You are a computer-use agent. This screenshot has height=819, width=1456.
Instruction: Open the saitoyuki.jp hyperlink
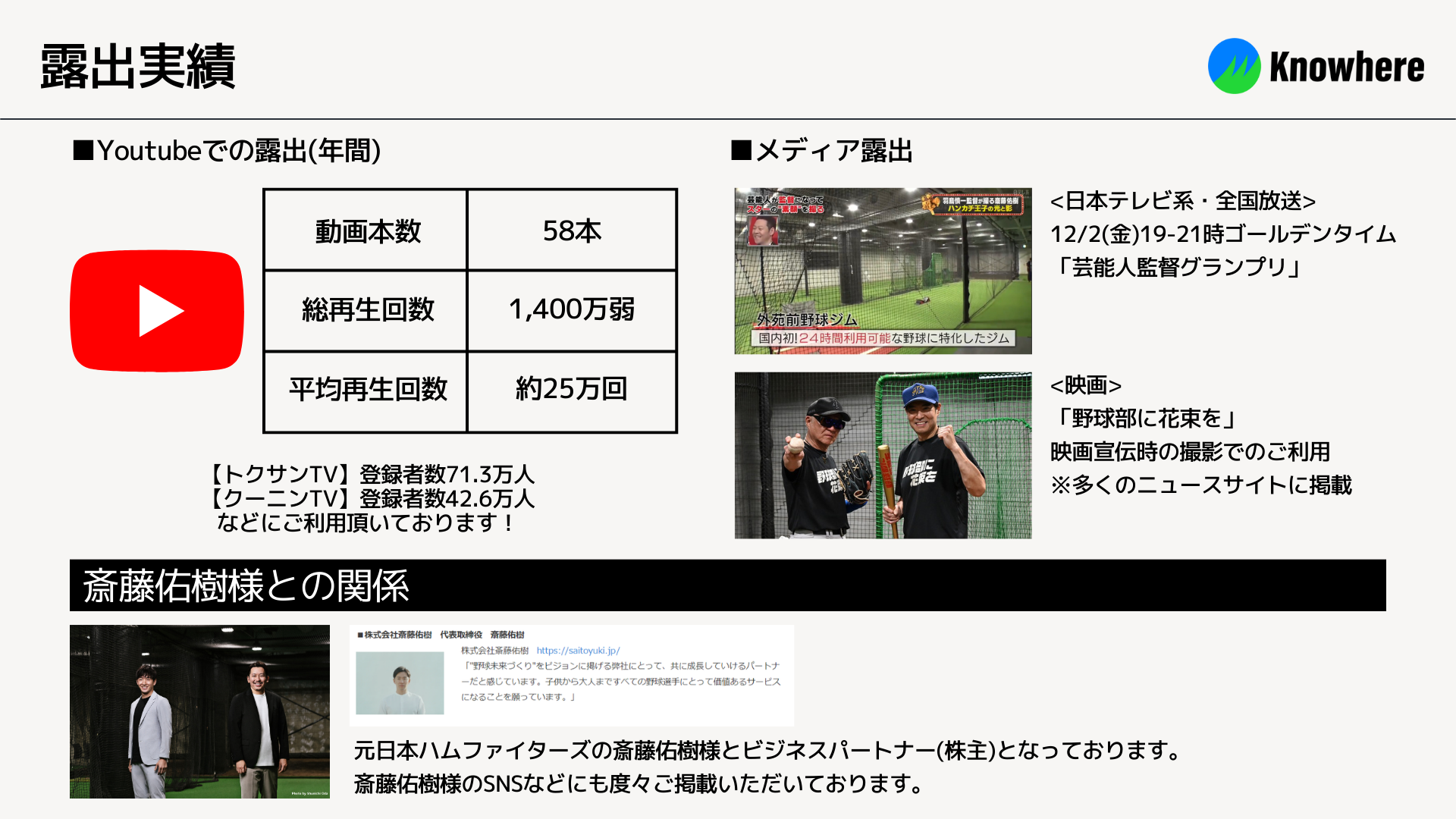[578, 651]
